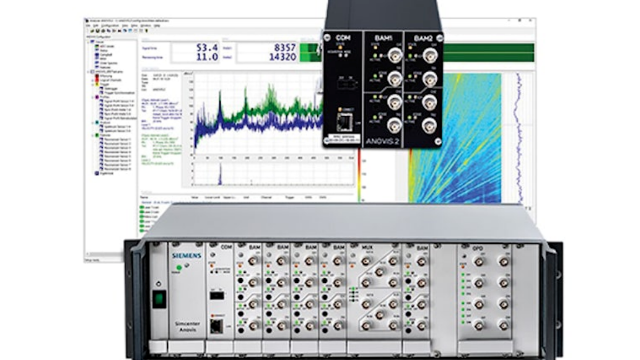
Task: Click the peak in the lower plot
Action: (220, 173)
